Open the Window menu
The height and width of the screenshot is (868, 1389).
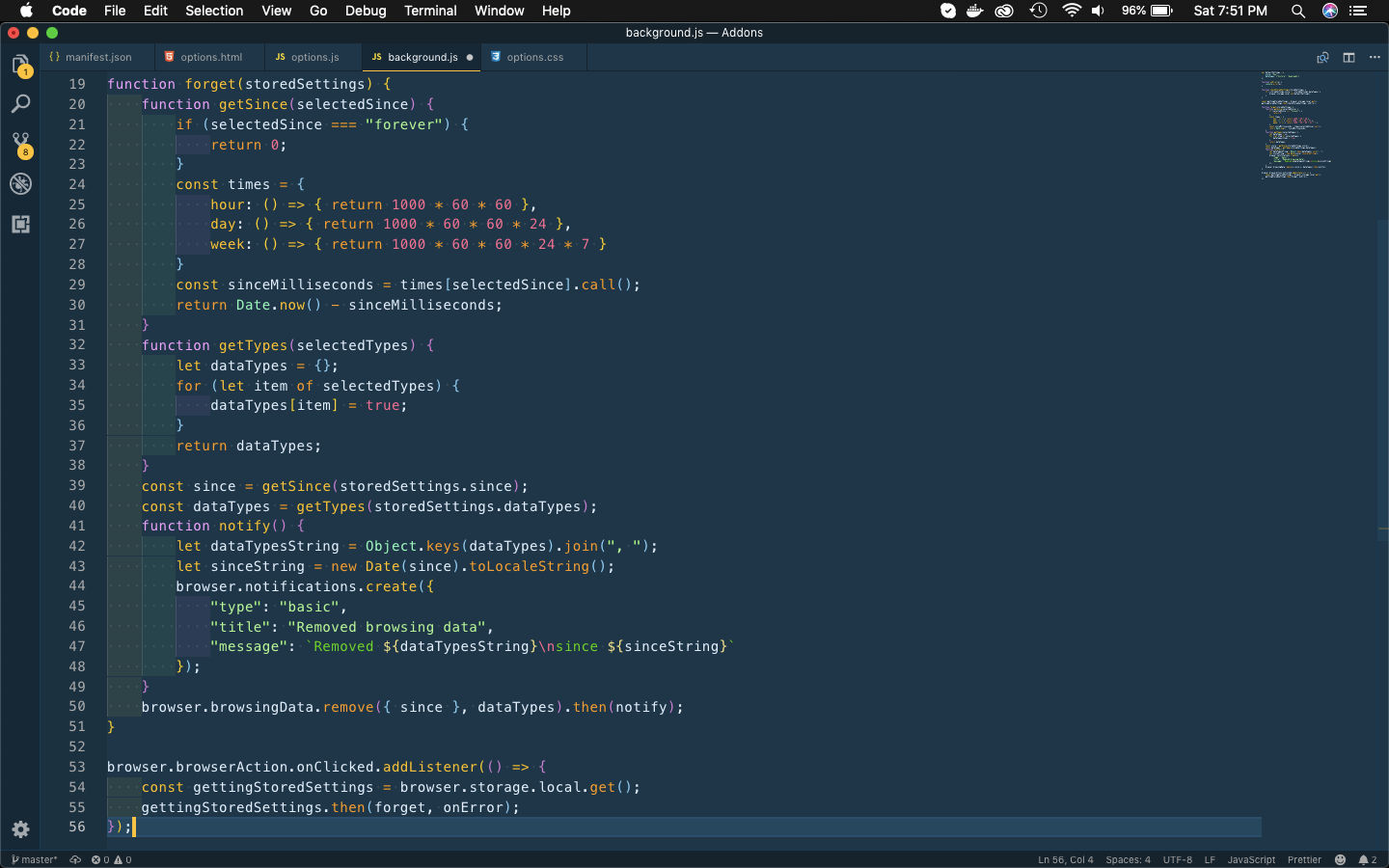click(499, 11)
